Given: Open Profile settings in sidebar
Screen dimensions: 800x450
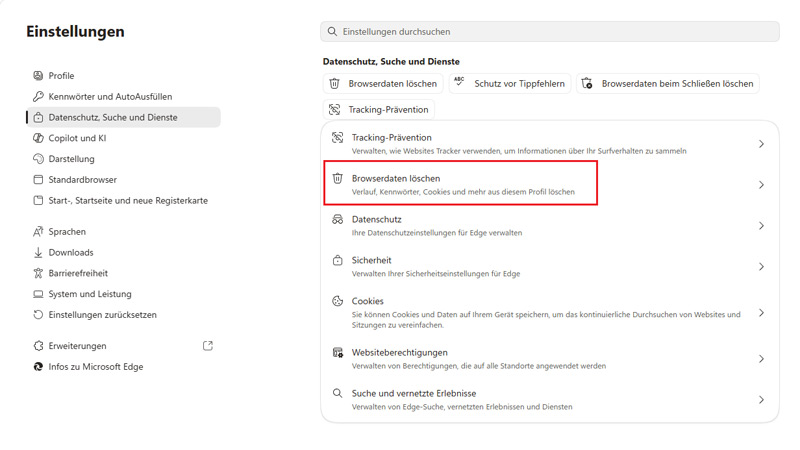Looking at the screenshot, I should pyautogui.click(x=123, y=76).
